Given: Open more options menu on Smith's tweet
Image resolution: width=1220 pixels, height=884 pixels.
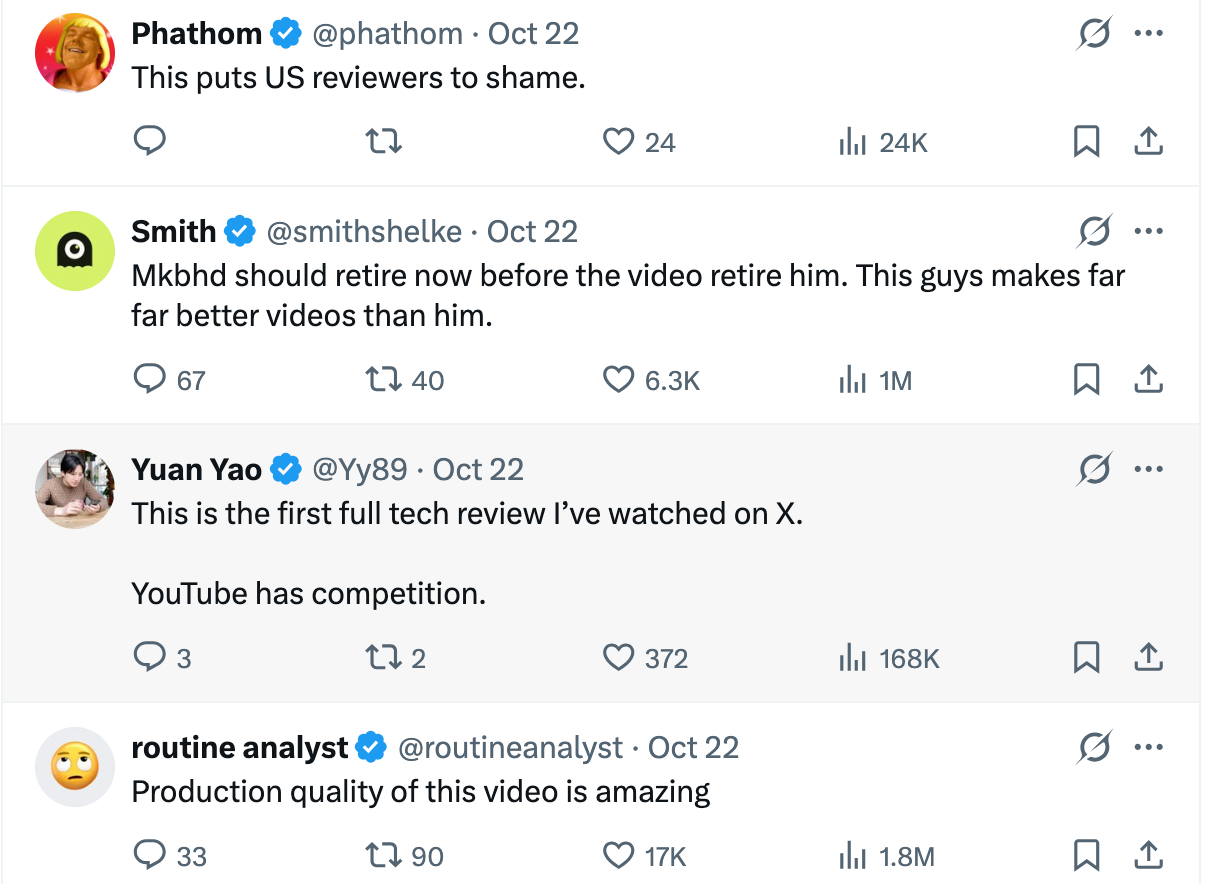Looking at the screenshot, I should [x=1149, y=231].
